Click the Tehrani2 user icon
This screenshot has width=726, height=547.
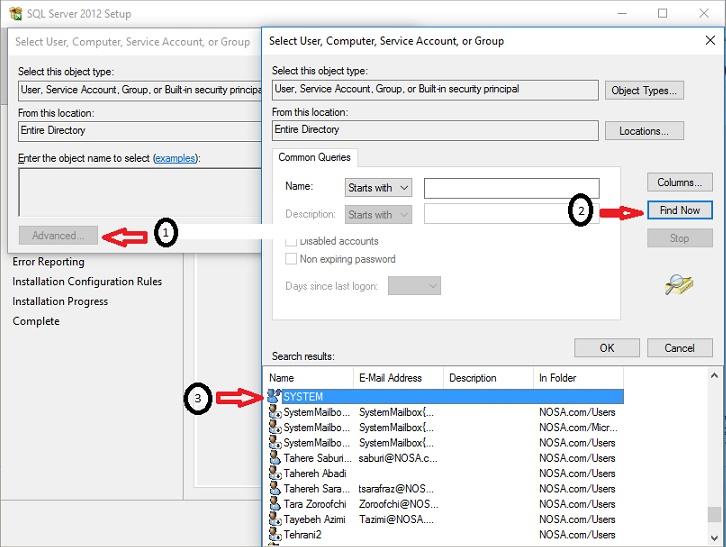(x=275, y=534)
